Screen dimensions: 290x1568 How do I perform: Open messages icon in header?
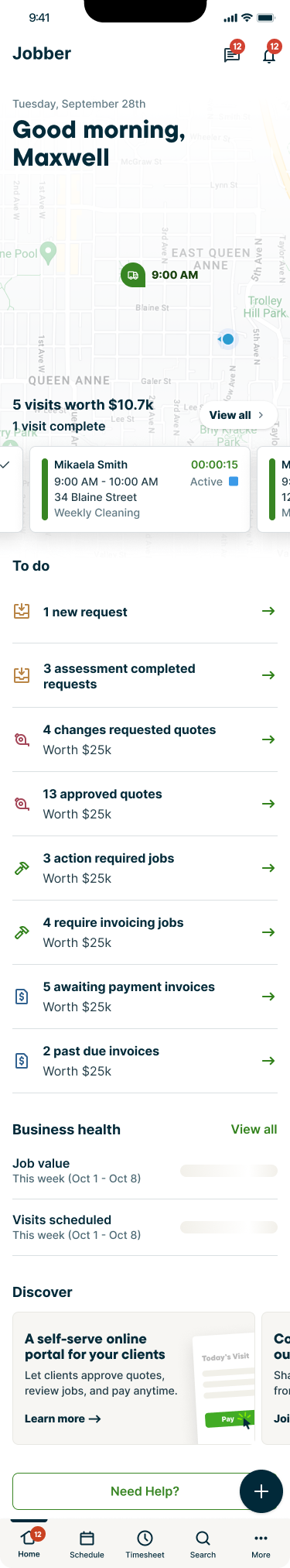pyautogui.click(x=231, y=55)
